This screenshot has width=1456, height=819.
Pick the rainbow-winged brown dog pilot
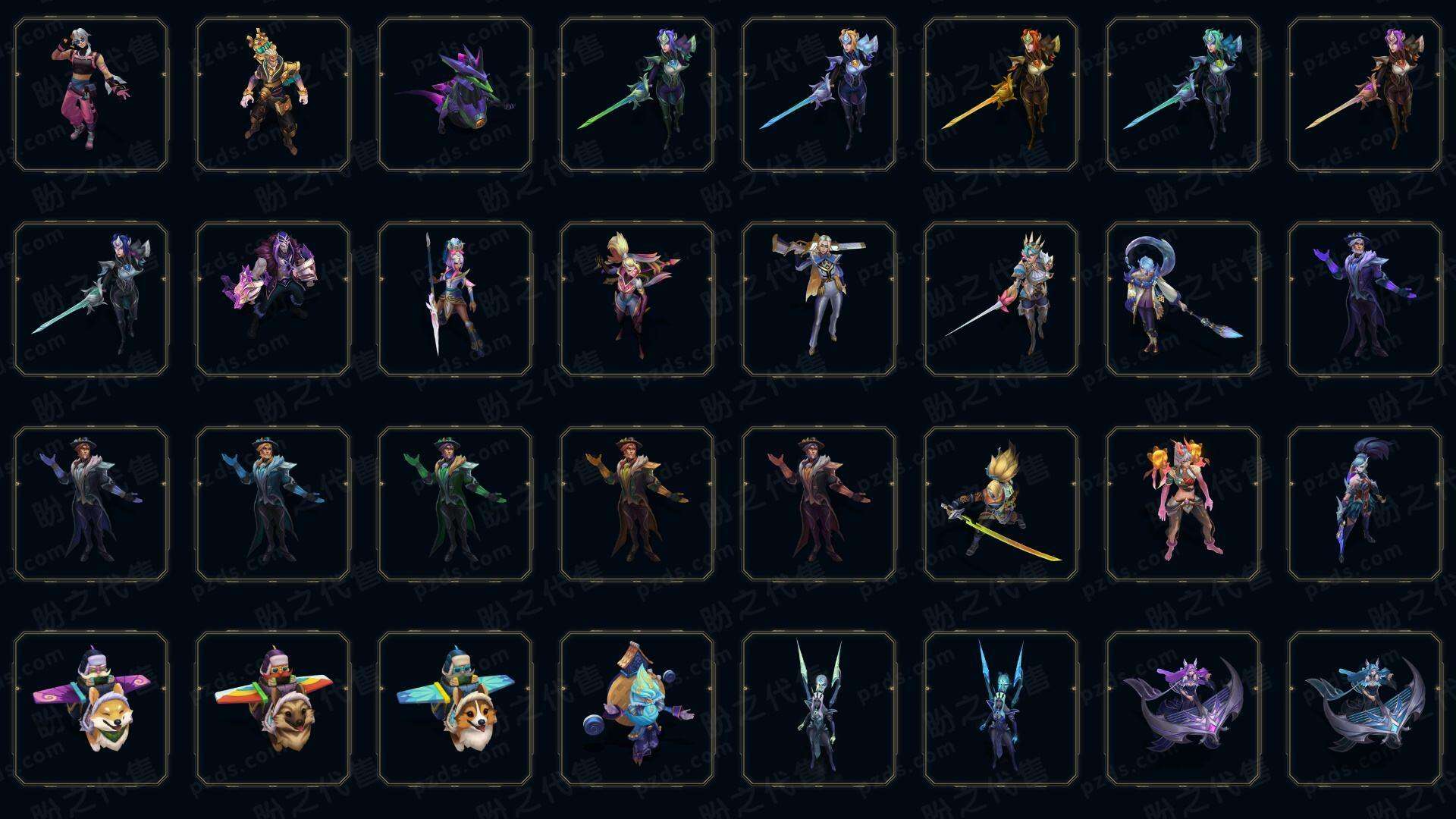(x=273, y=708)
